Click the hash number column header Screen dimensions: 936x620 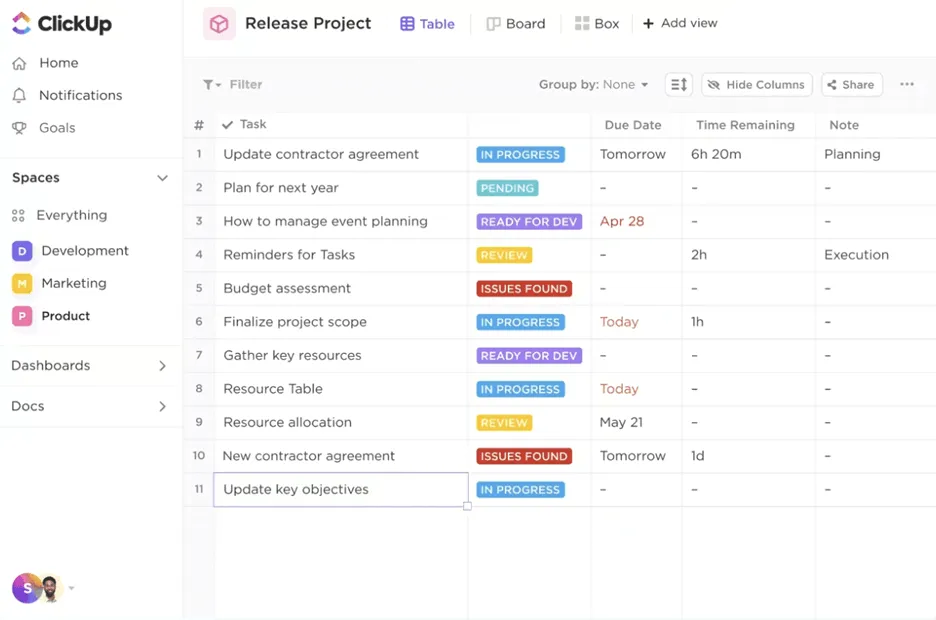(199, 125)
